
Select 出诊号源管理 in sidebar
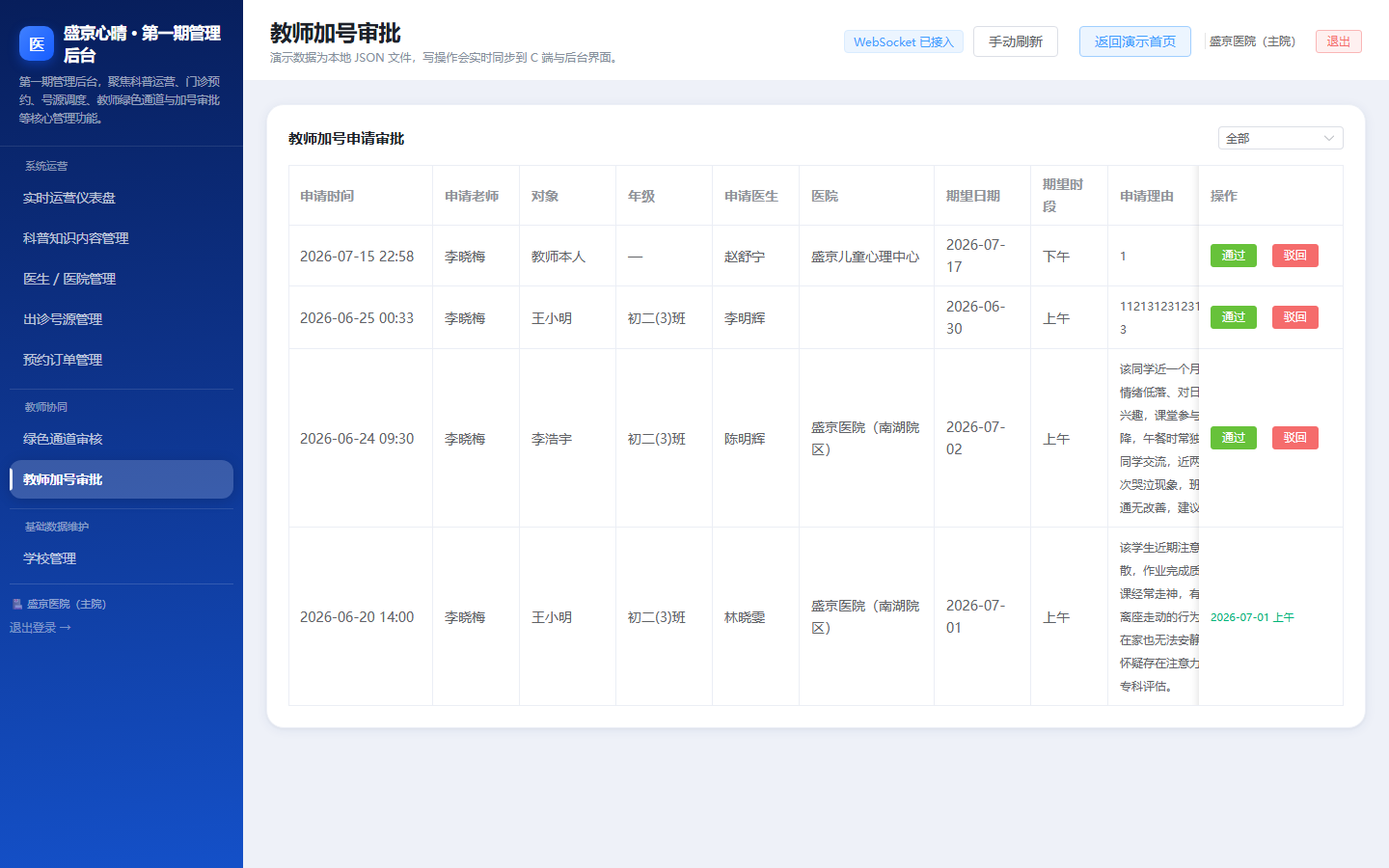(122, 319)
